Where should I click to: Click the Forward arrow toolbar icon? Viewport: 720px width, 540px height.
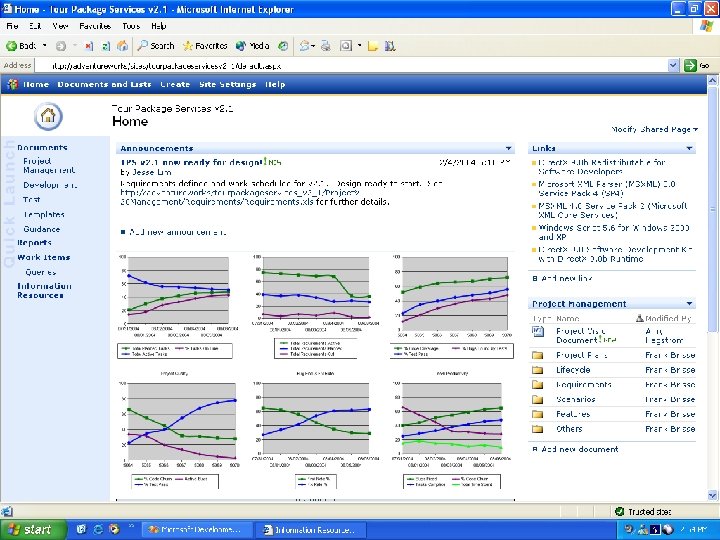click(61, 46)
